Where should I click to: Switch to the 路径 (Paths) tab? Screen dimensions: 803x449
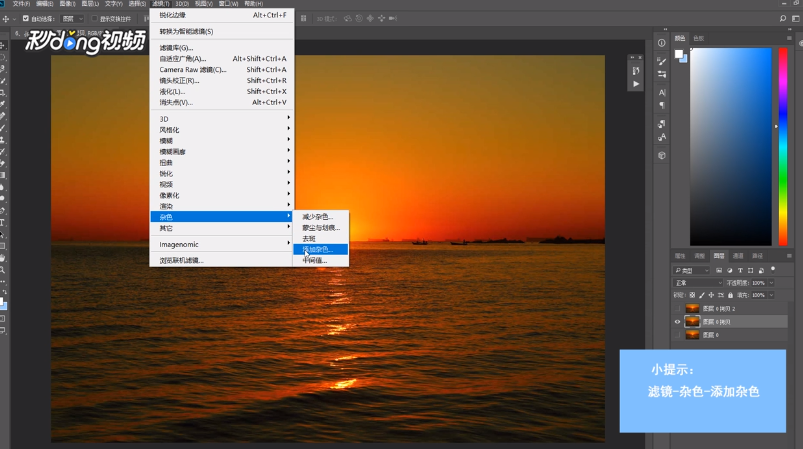(757, 256)
